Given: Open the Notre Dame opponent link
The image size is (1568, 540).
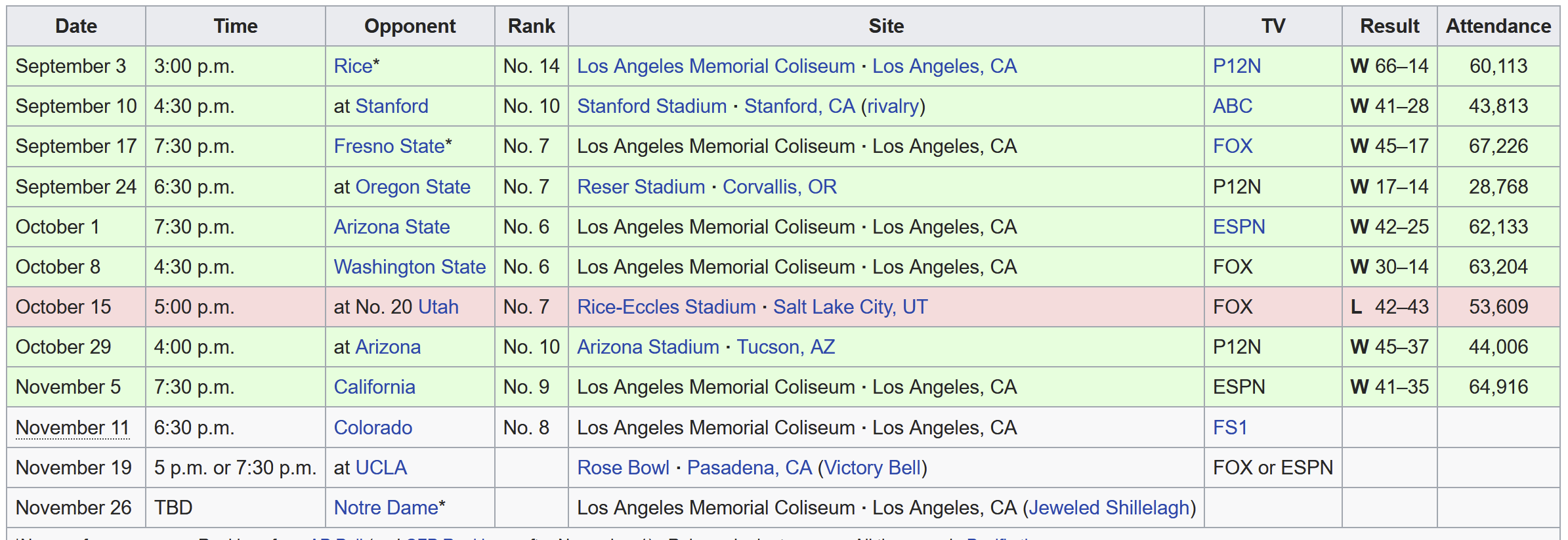Looking at the screenshot, I should pyautogui.click(x=386, y=508).
